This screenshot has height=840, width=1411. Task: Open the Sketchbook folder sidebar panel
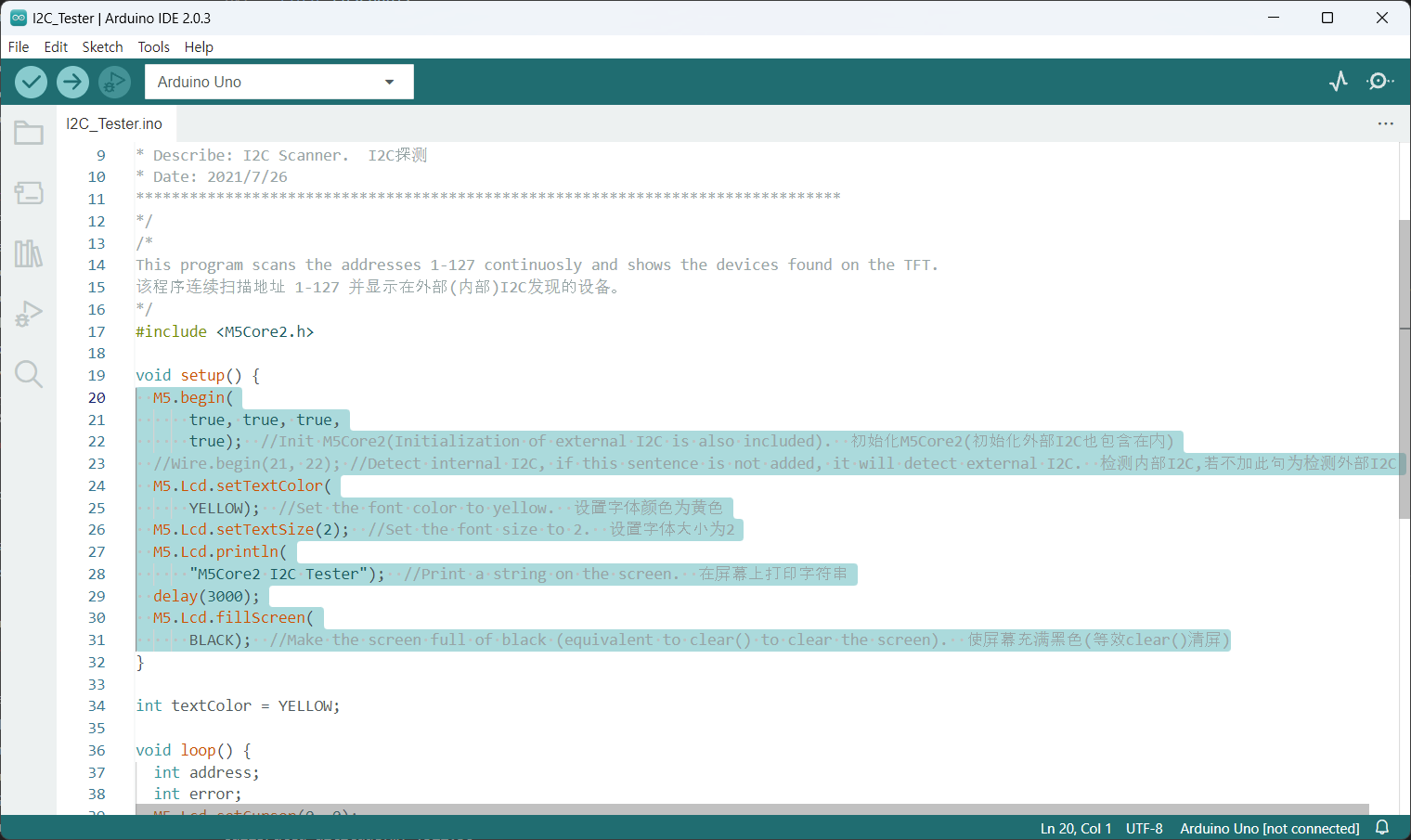point(29,133)
